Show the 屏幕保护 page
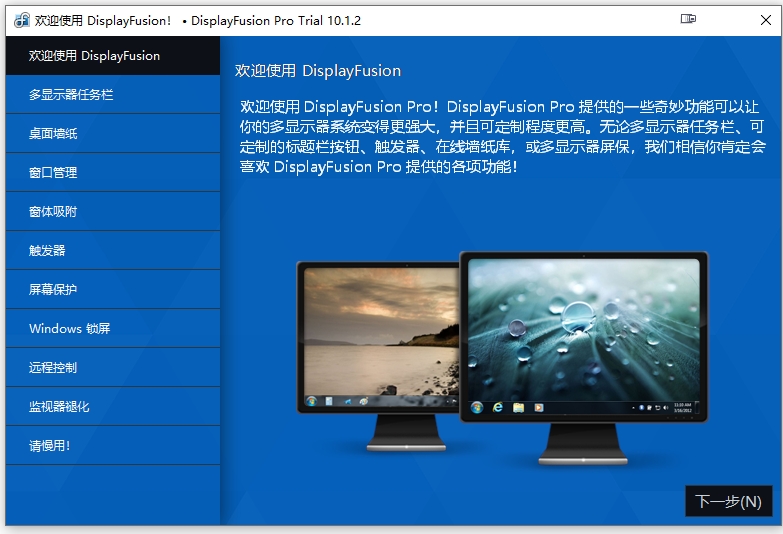 pyautogui.click(x=112, y=290)
